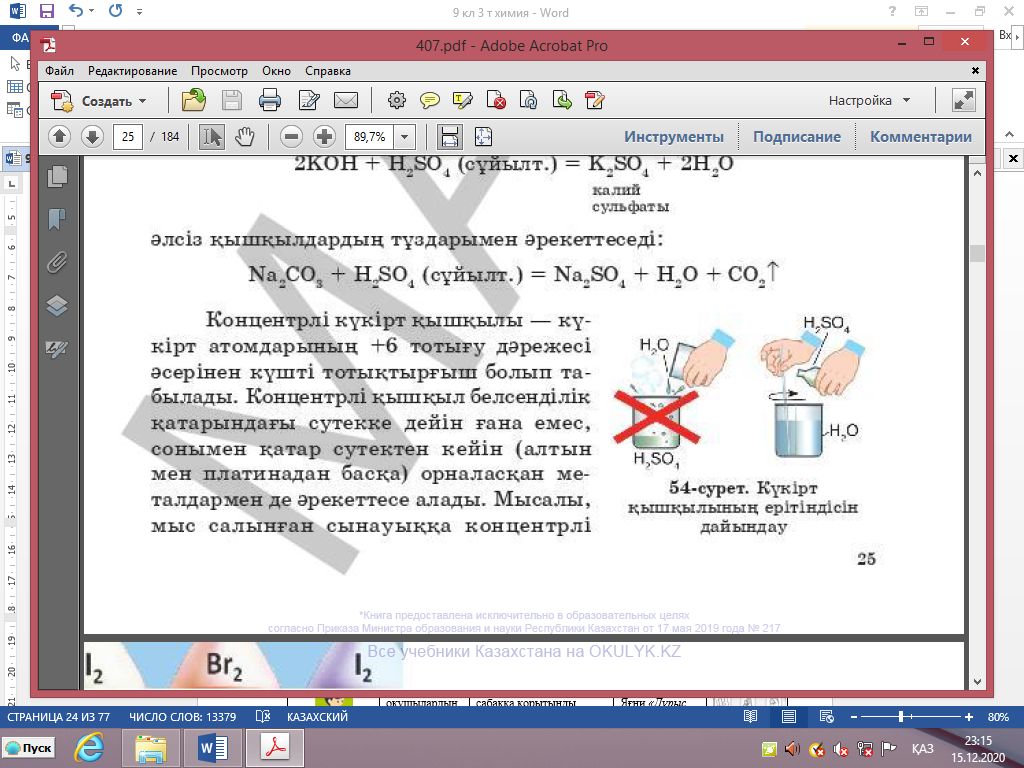Viewport: 1024px width, 768px height.
Task: Click the extract page icon
Action: pos(562,101)
